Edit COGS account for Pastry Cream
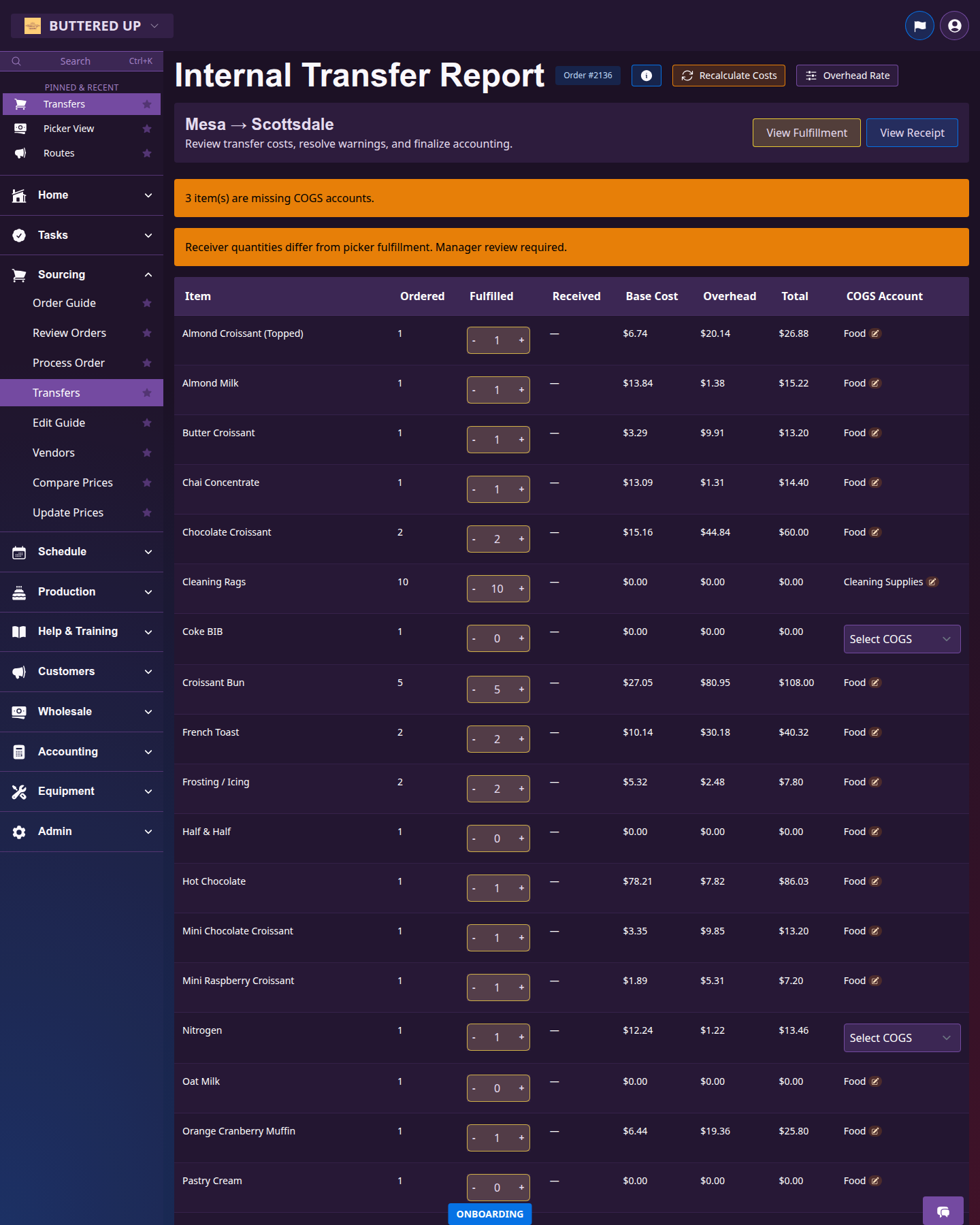Screen dimensions: 980x1225 click(876, 1181)
